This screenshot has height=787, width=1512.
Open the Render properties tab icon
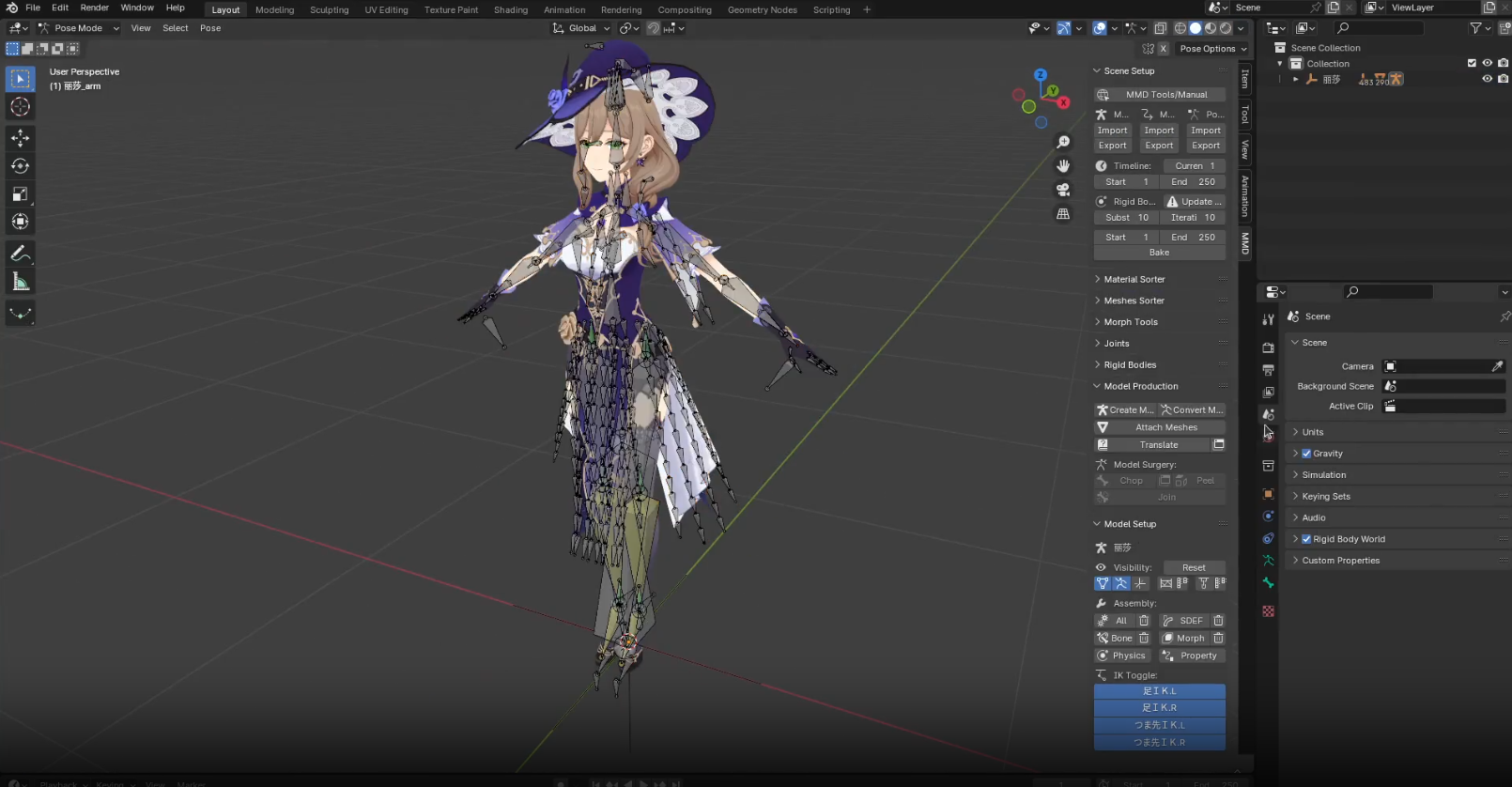[x=1269, y=347]
